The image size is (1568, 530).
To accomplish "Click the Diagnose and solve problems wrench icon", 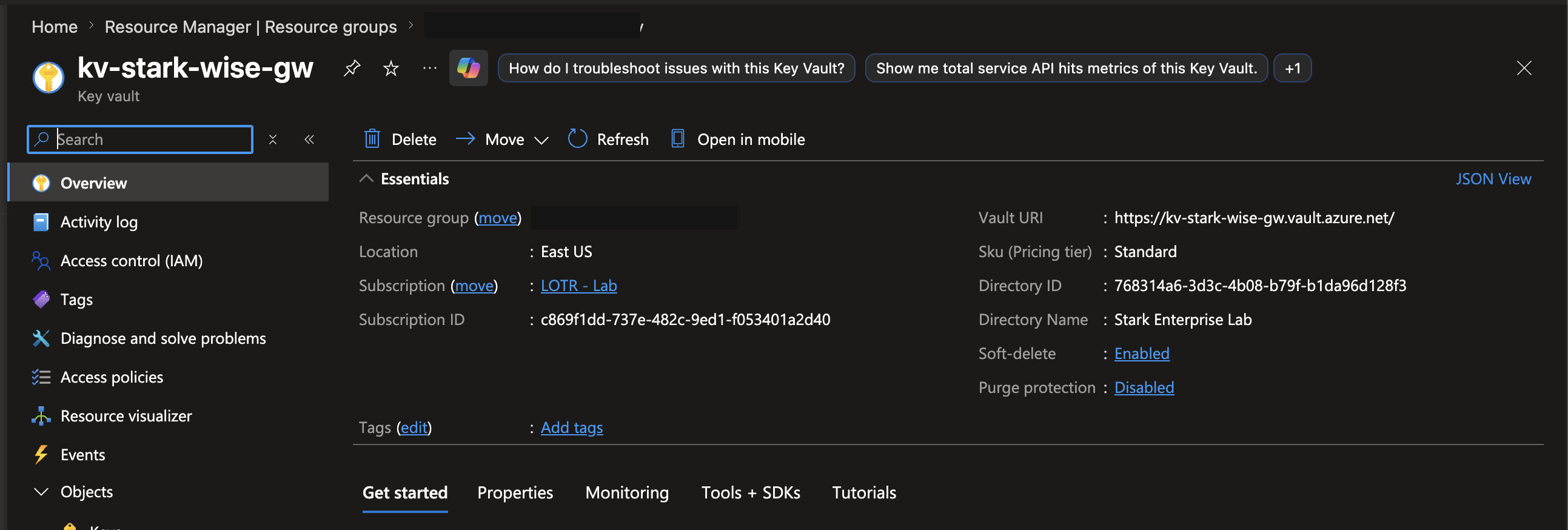I will point(41,338).
